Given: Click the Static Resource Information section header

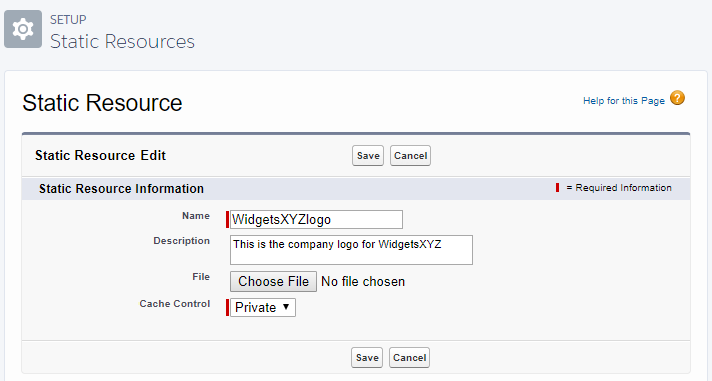Looking at the screenshot, I should pyautogui.click(x=121, y=188).
